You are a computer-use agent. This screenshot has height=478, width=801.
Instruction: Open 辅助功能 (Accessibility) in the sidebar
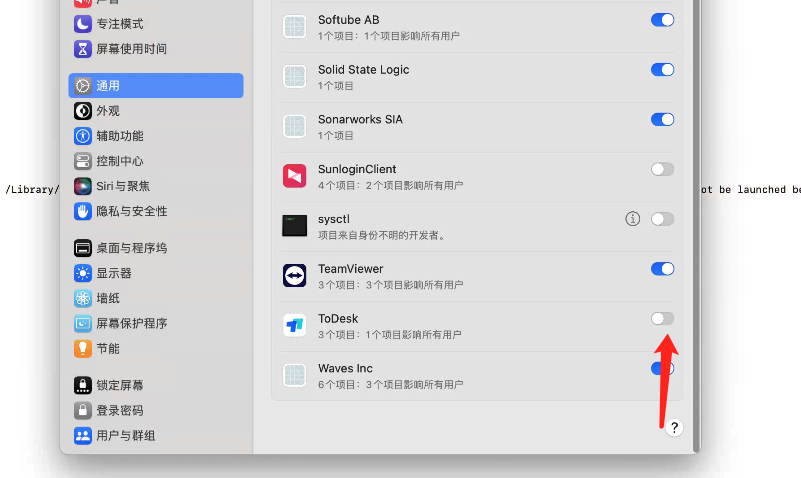(156, 136)
